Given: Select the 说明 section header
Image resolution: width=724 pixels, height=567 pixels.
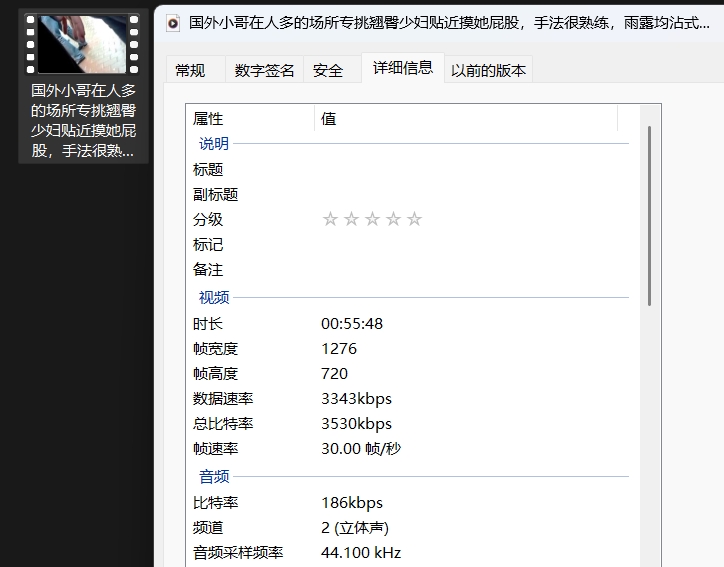Looking at the screenshot, I should (214, 144).
